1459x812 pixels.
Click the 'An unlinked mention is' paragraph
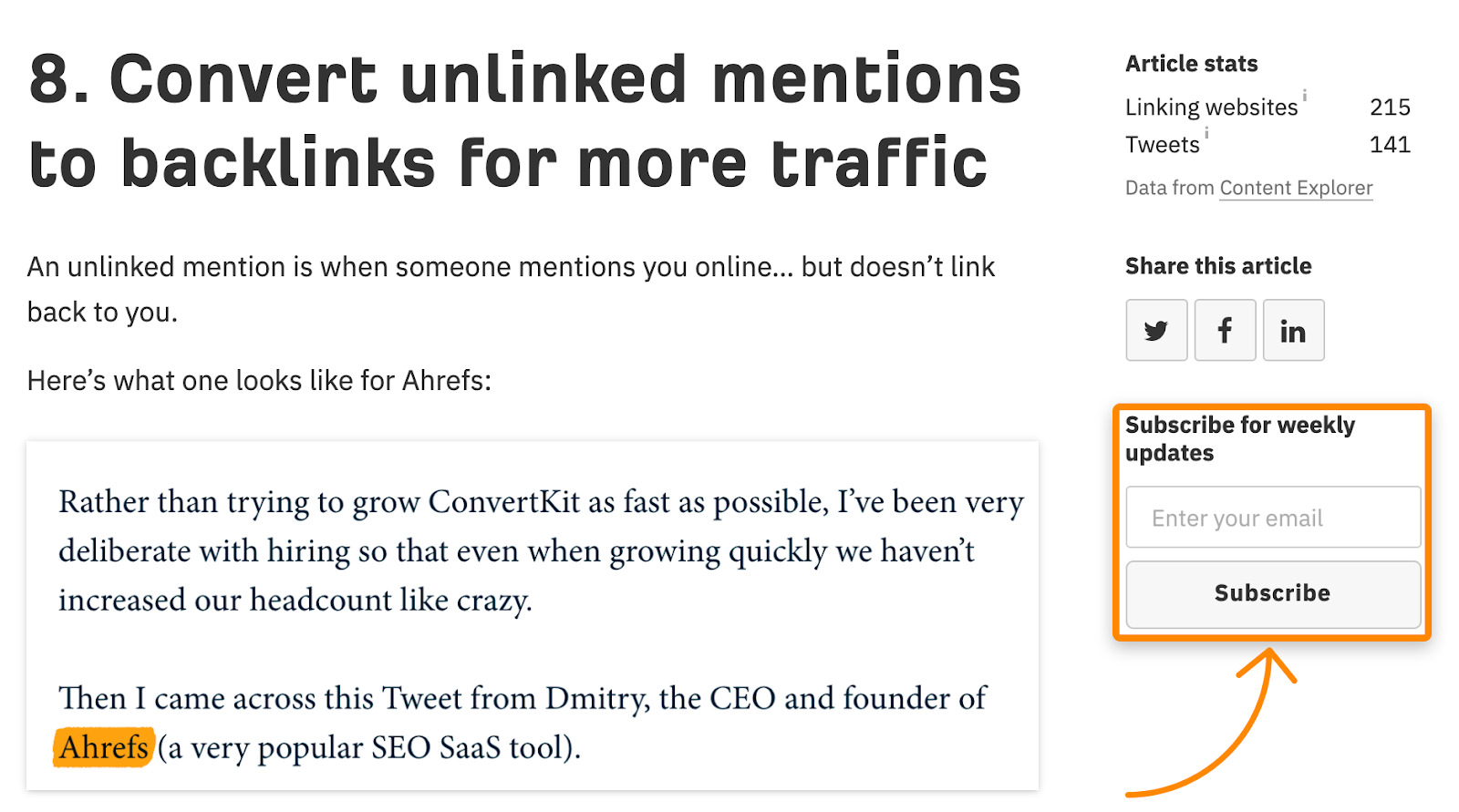(x=511, y=289)
